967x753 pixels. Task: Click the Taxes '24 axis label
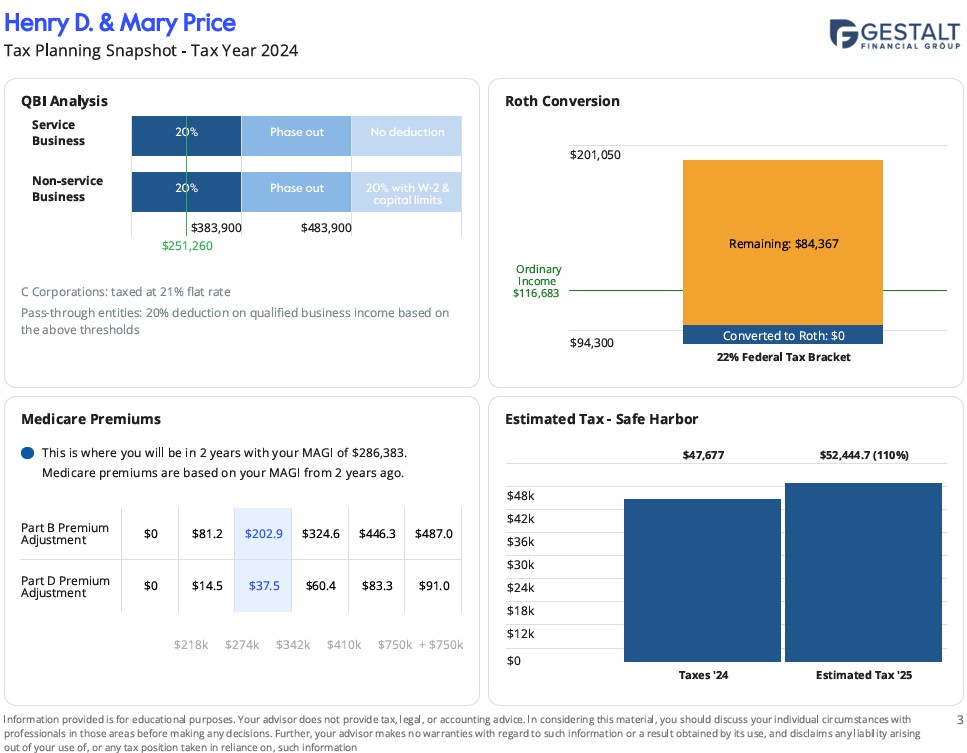(x=703, y=675)
